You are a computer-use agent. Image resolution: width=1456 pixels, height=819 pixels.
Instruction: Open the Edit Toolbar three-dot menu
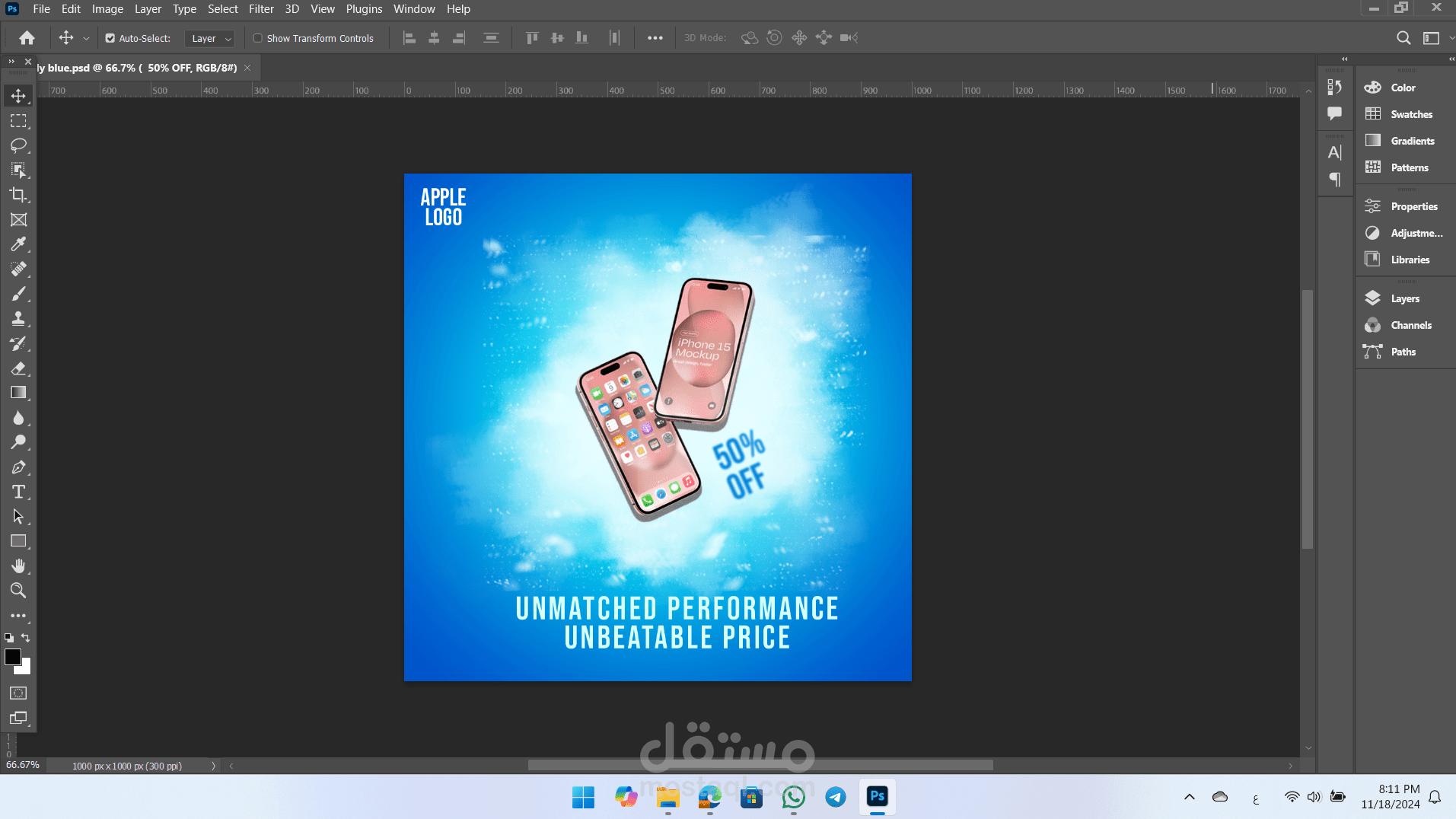coord(18,616)
